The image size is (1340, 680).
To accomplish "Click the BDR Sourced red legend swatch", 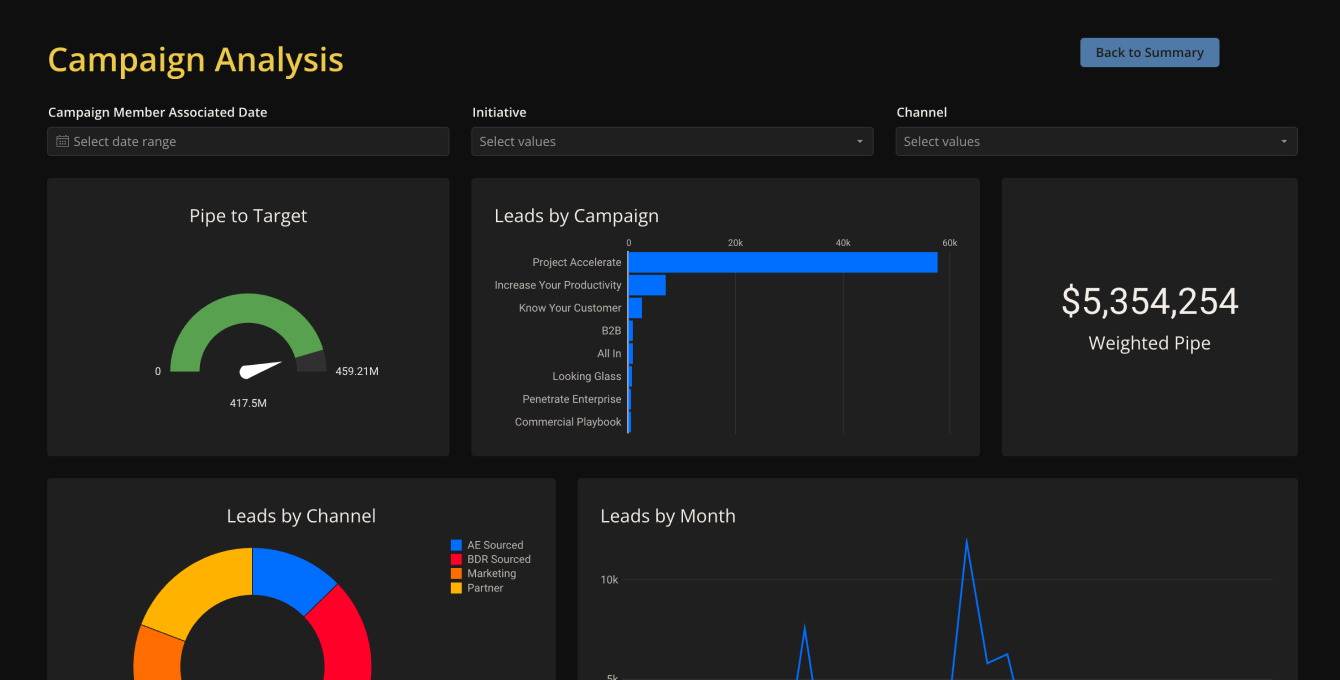I will tap(457, 559).
